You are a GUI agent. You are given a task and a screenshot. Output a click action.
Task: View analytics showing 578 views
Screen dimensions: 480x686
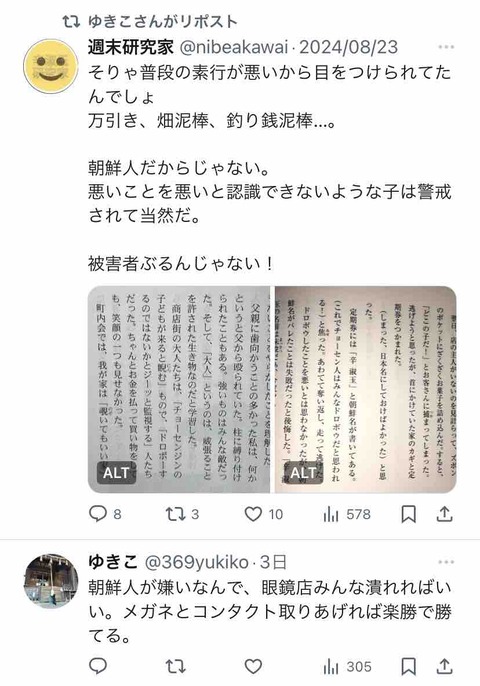pos(347,514)
